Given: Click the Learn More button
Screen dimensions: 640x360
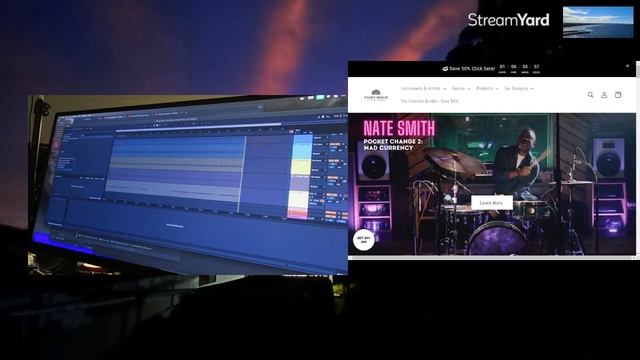Looking at the screenshot, I should [x=491, y=203].
